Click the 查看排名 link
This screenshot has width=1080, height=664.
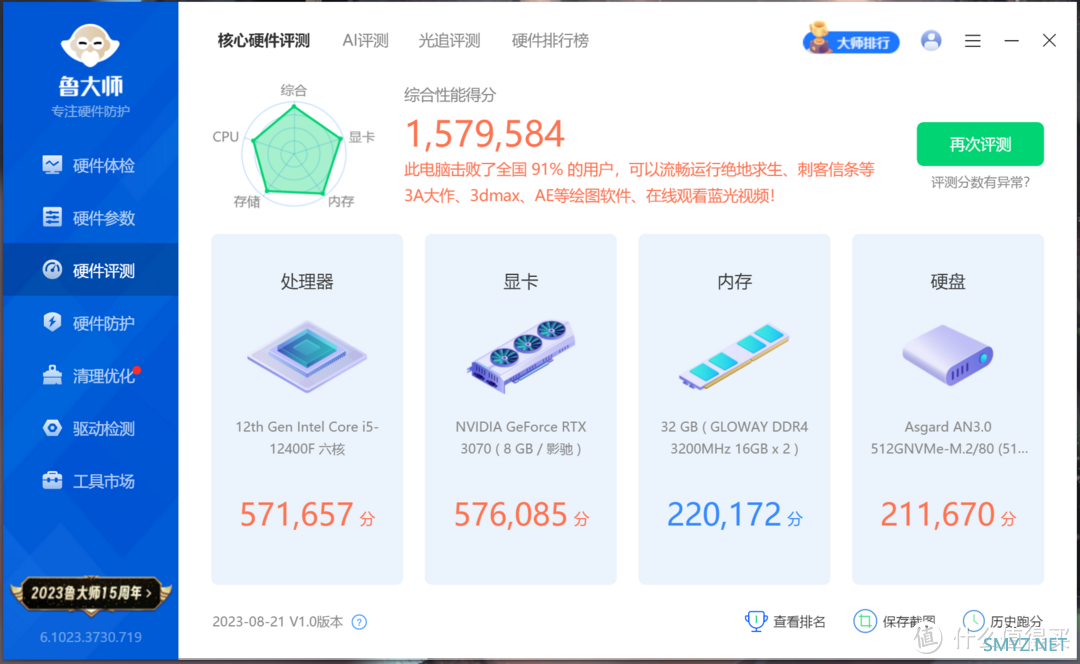click(799, 622)
